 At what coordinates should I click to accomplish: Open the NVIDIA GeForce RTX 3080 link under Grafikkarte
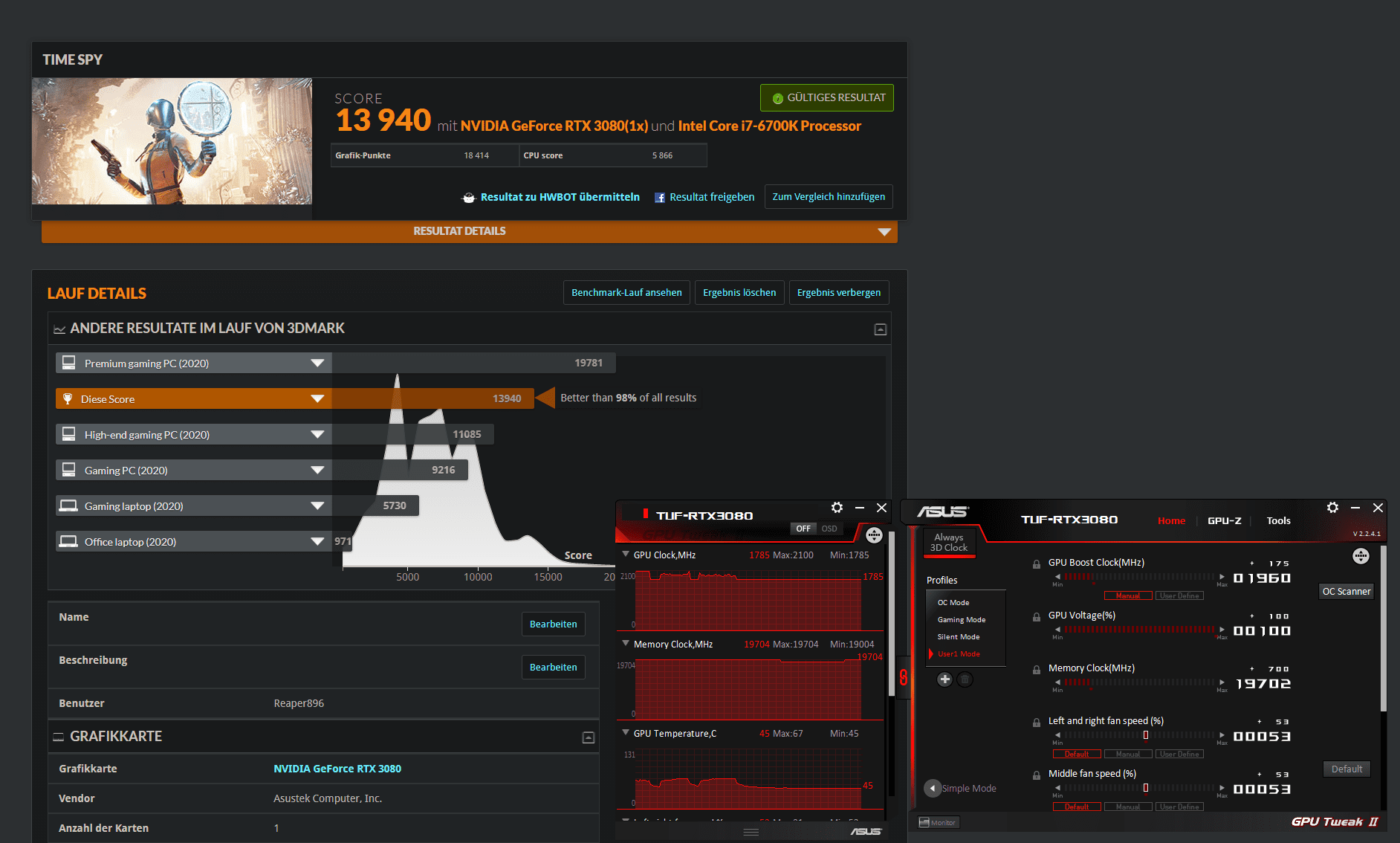click(x=337, y=769)
